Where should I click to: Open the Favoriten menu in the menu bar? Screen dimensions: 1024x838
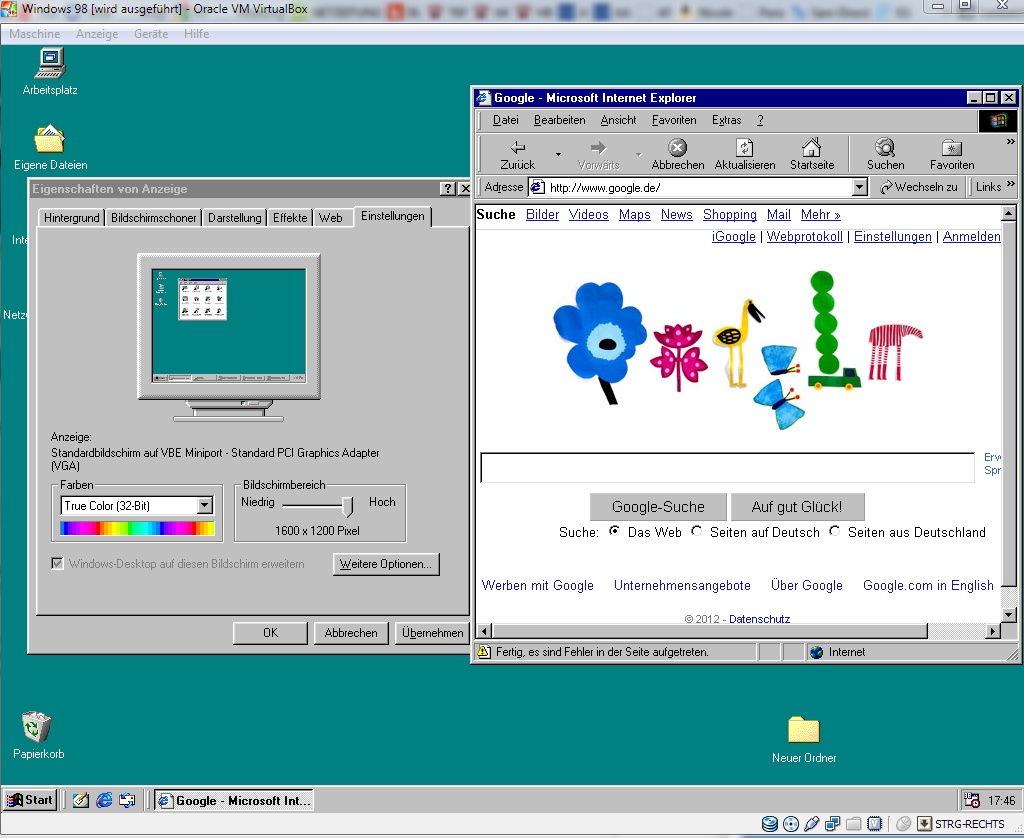[x=674, y=120]
